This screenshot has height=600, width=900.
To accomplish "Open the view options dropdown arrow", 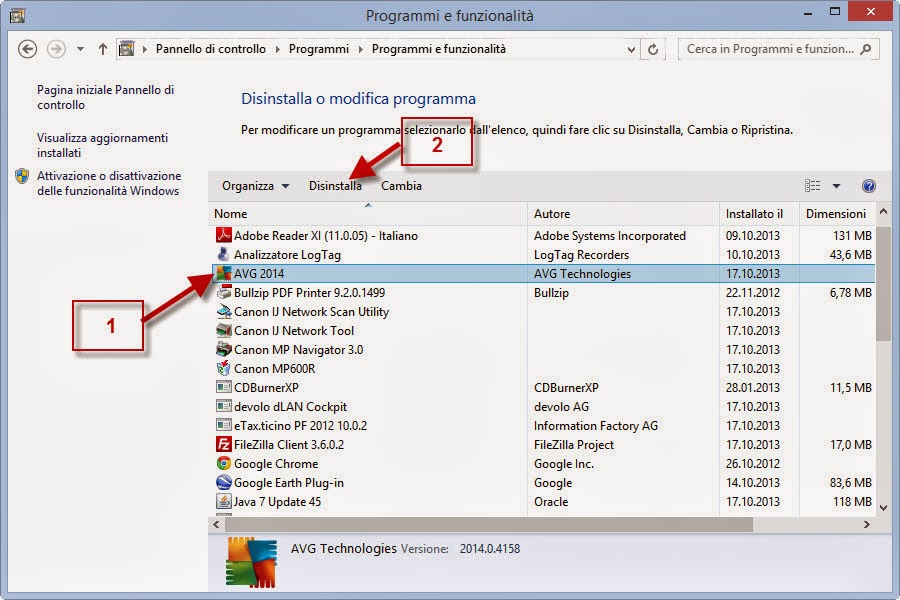I will click(836, 186).
